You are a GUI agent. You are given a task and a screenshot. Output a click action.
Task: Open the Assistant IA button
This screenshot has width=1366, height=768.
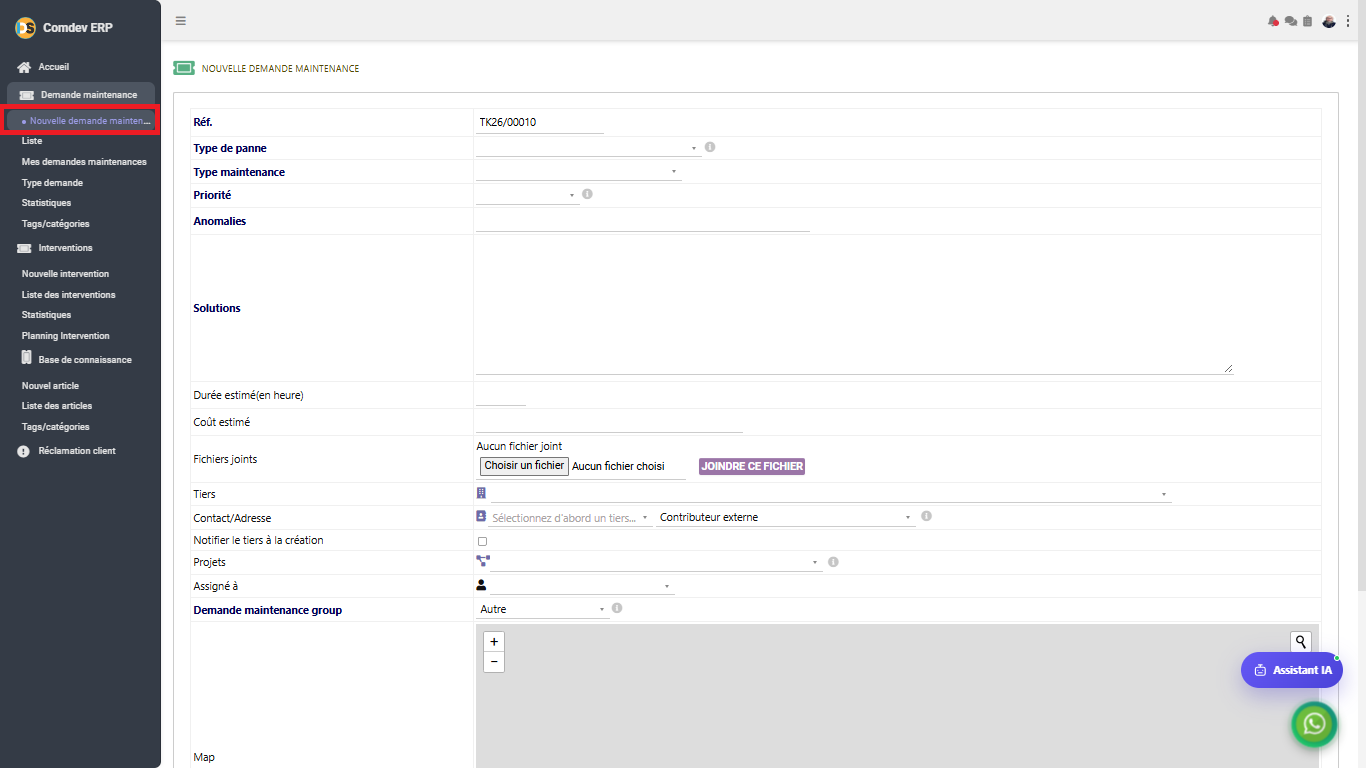click(x=1292, y=670)
